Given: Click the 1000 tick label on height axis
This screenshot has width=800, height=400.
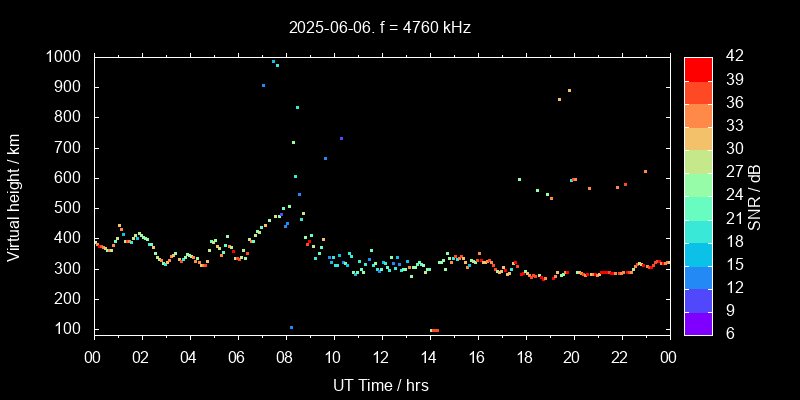Looking at the screenshot, I should [66, 57].
